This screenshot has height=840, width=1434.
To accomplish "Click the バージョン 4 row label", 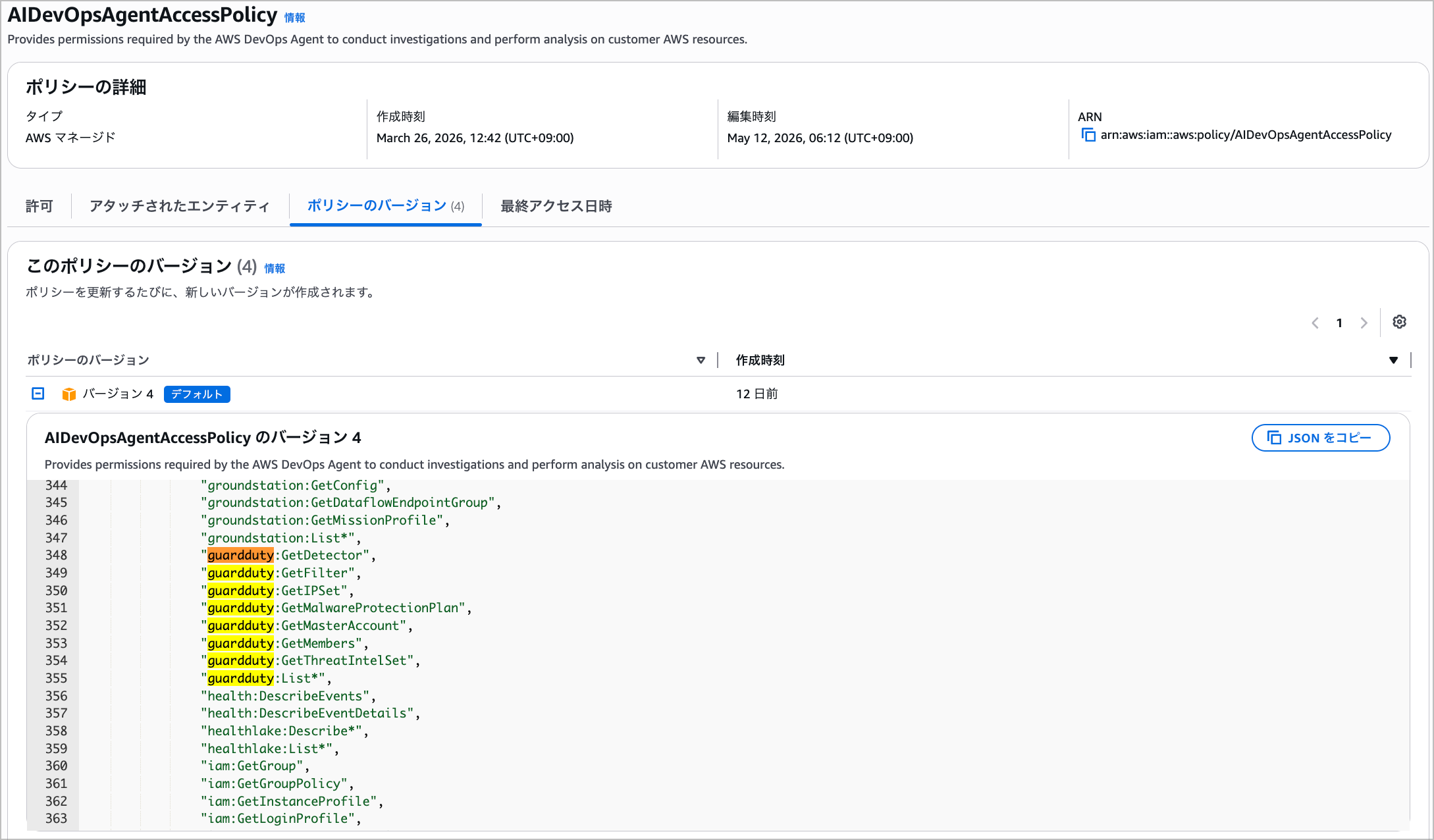I will tap(118, 394).
